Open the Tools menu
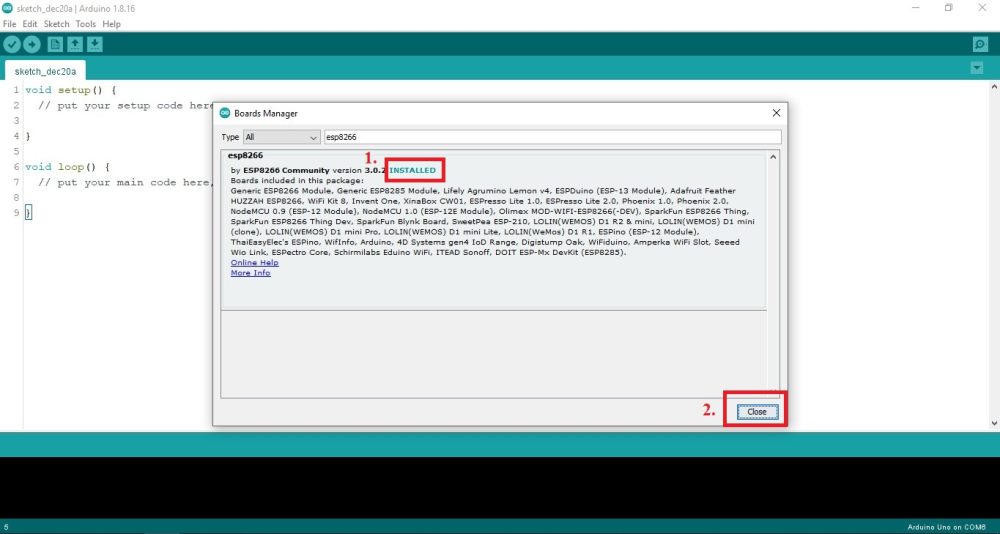Viewport: 1000px width, 534px height. [86, 24]
